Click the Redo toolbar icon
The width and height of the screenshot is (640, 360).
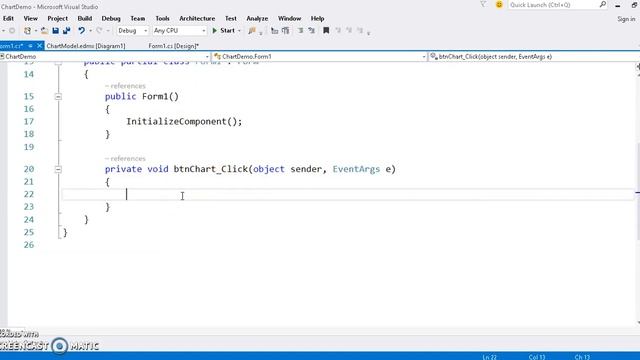(99, 31)
